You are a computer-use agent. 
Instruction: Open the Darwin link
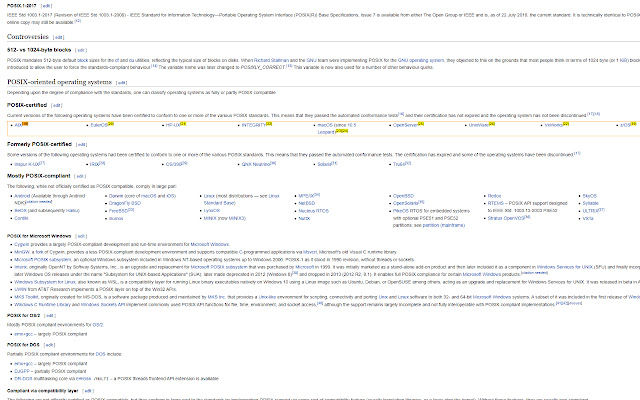tap(116, 196)
